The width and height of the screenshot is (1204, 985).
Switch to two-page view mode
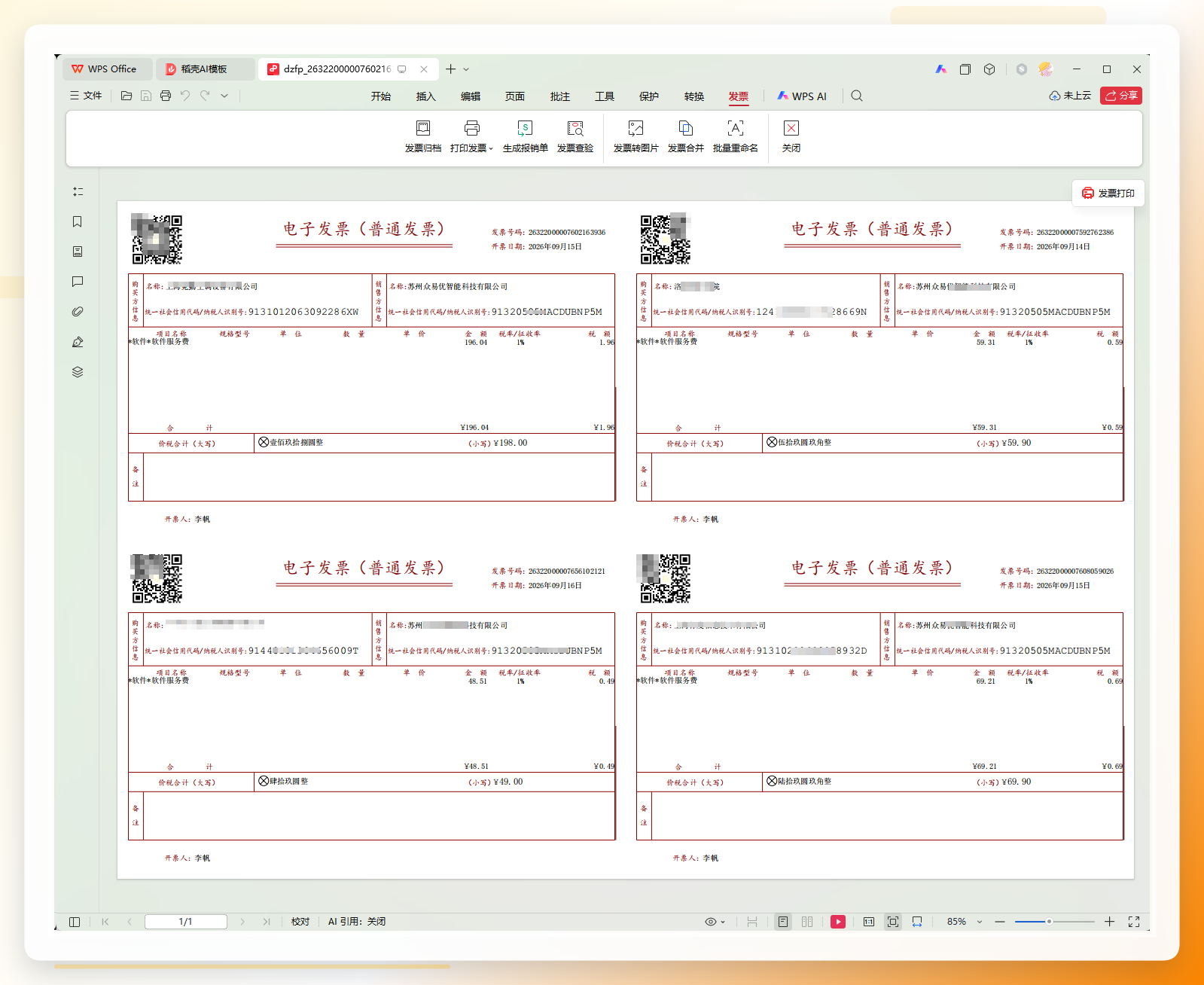807,922
